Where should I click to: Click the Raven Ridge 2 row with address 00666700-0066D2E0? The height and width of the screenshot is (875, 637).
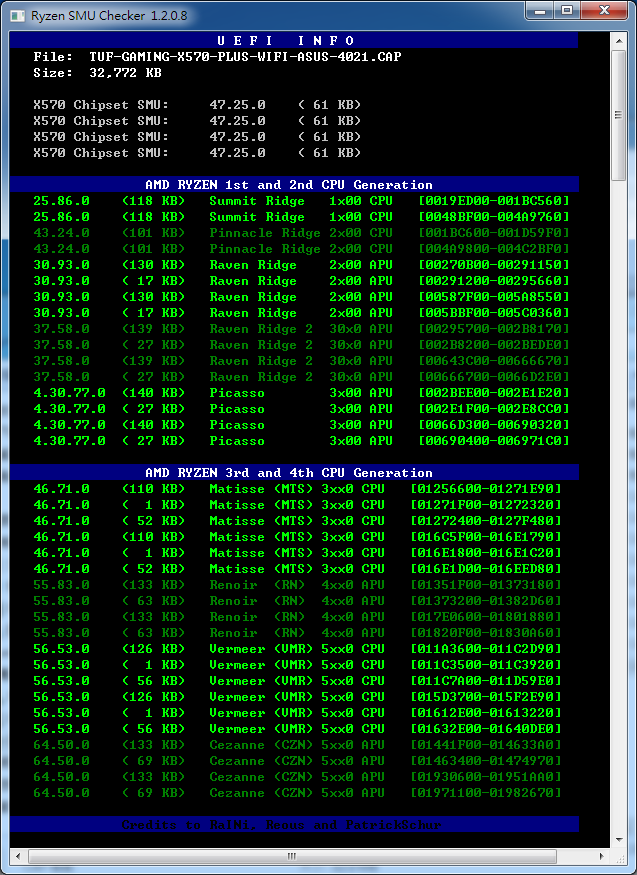click(x=301, y=377)
